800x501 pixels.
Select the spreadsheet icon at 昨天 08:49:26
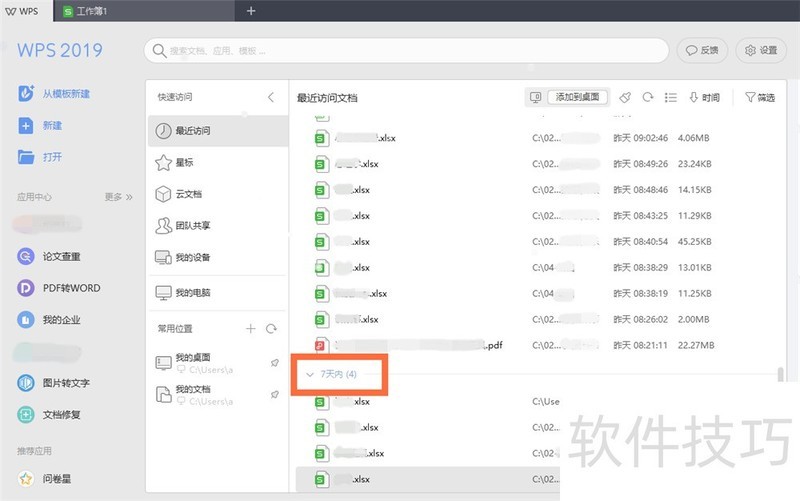tap(321, 164)
